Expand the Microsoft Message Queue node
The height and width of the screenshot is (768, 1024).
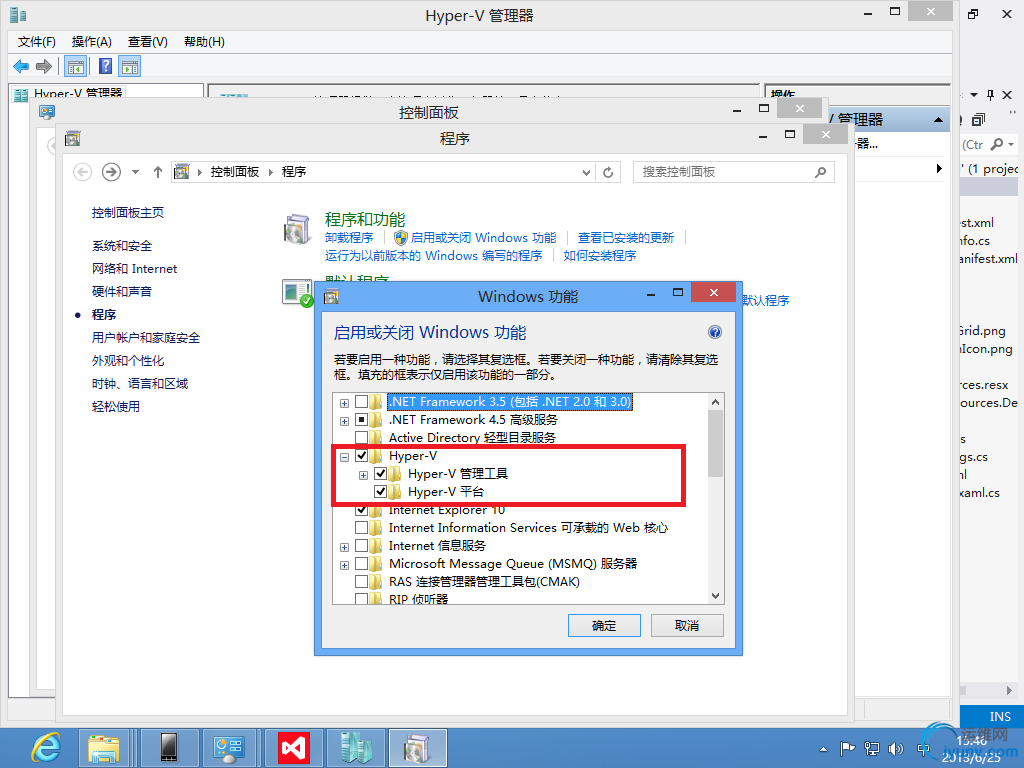[344, 565]
